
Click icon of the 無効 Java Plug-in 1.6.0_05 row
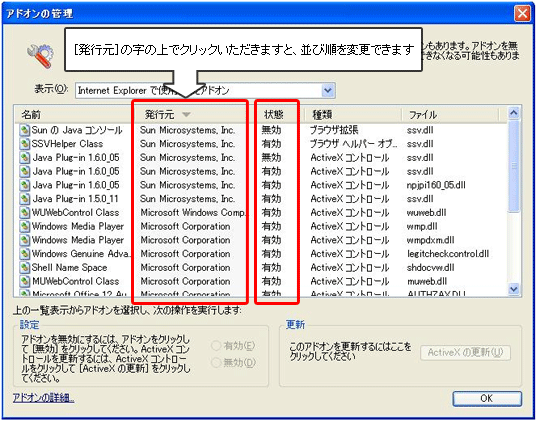(x=25, y=158)
